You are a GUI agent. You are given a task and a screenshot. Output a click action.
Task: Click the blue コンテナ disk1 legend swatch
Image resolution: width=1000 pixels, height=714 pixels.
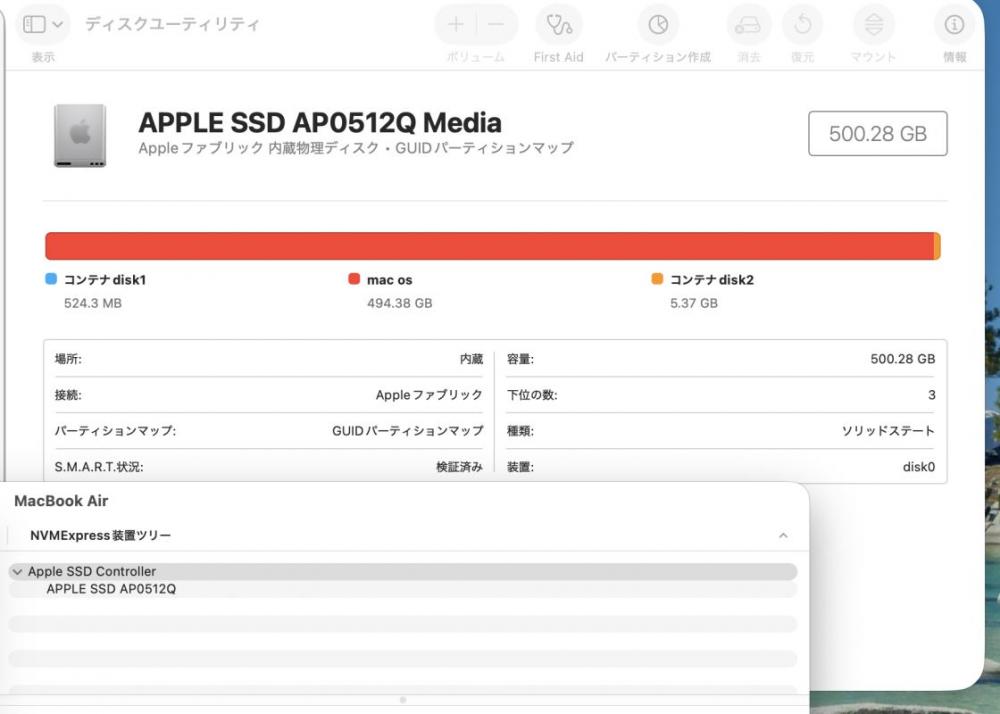point(52,280)
